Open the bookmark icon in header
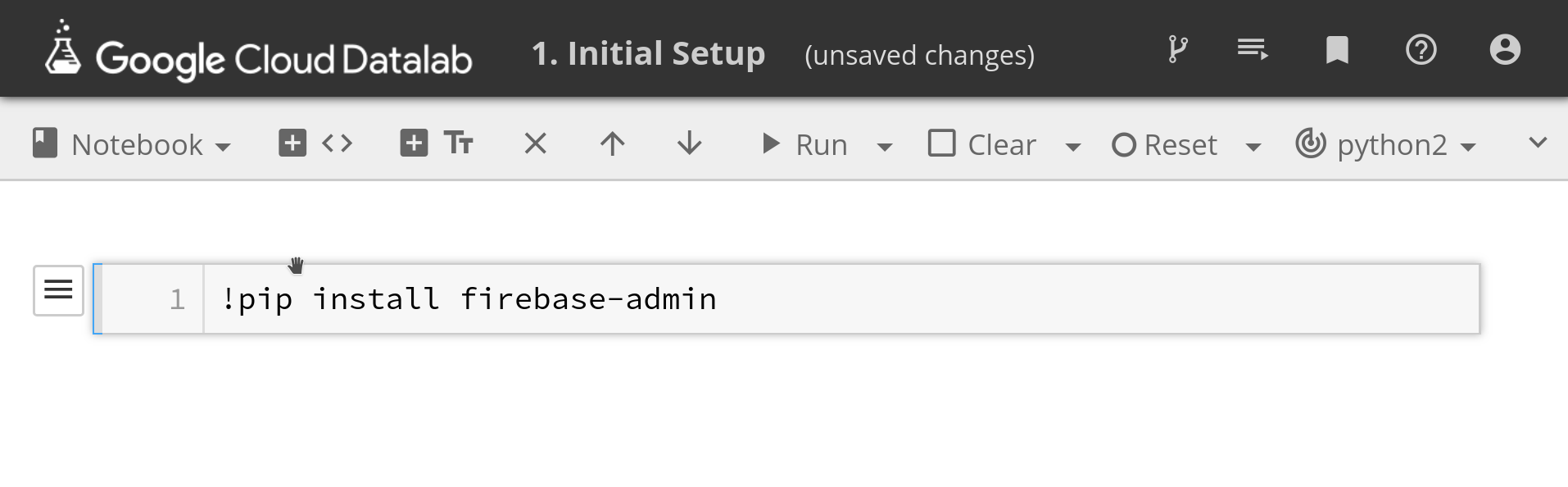The width and height of the screenshot is (1568, 487). [x=1336, y=49]
